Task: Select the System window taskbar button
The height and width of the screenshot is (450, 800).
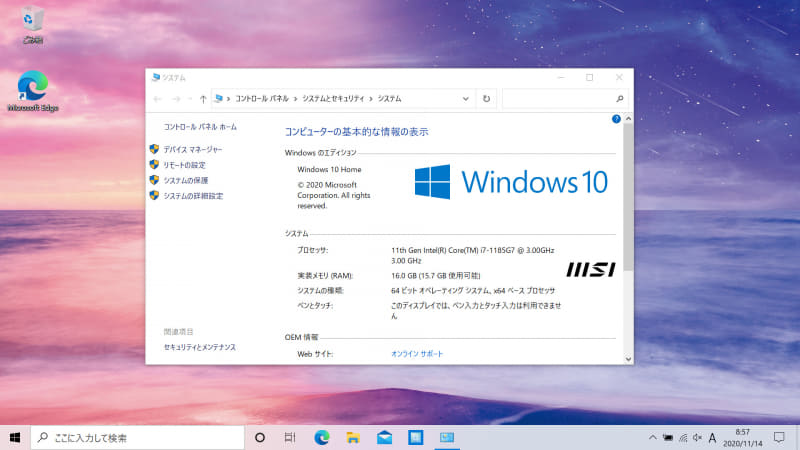Action: tap(447, 437)
